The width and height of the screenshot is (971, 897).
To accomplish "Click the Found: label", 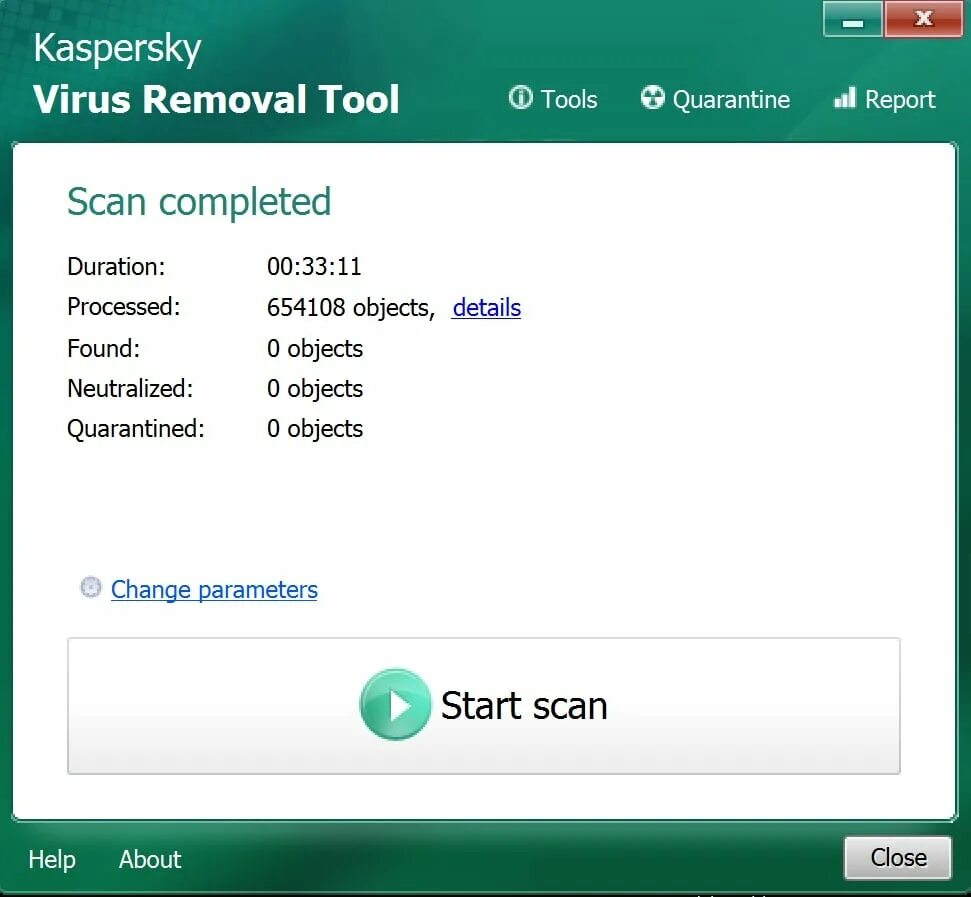I will click(x=103, y=349).
